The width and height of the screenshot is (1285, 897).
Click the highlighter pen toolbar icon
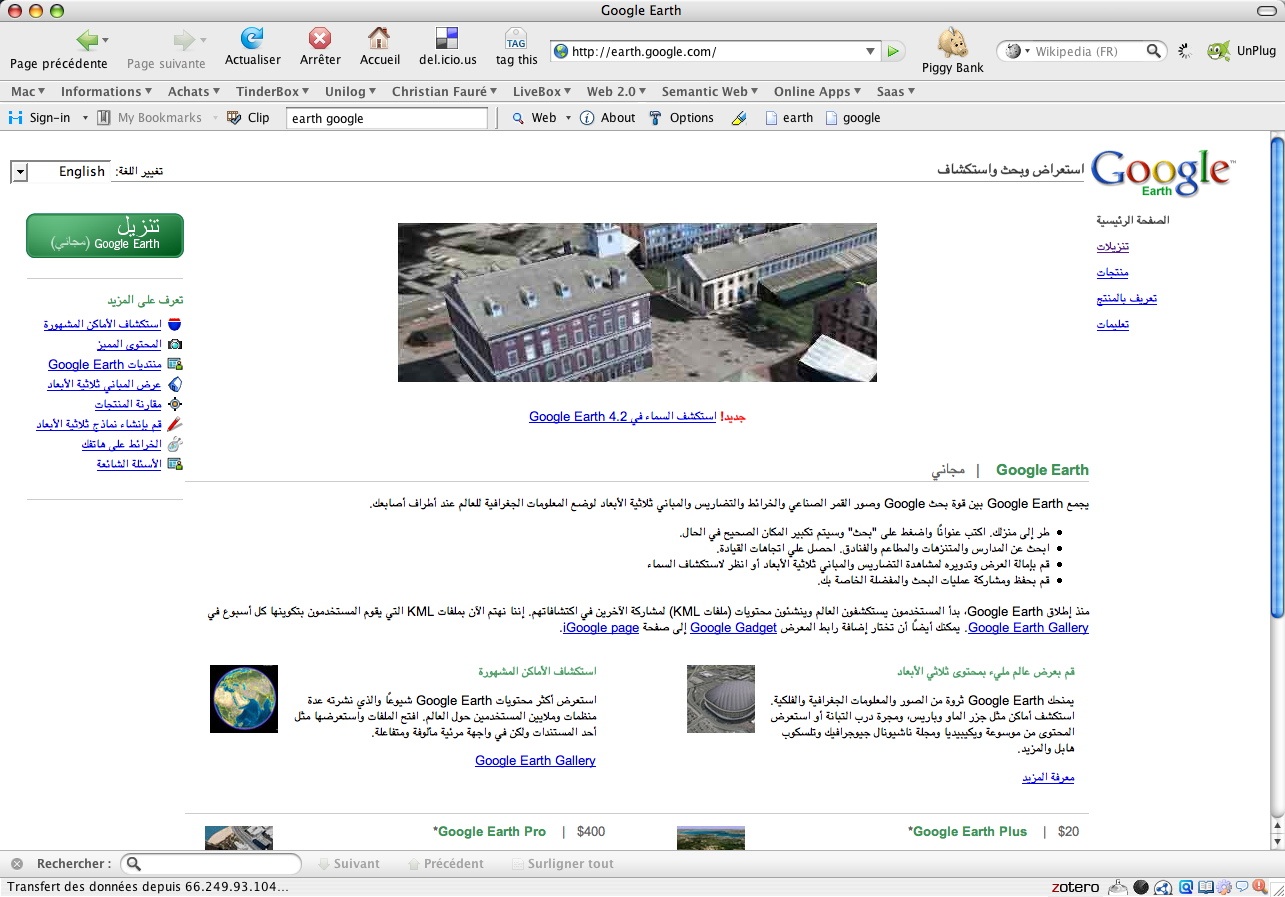point(739,118)
